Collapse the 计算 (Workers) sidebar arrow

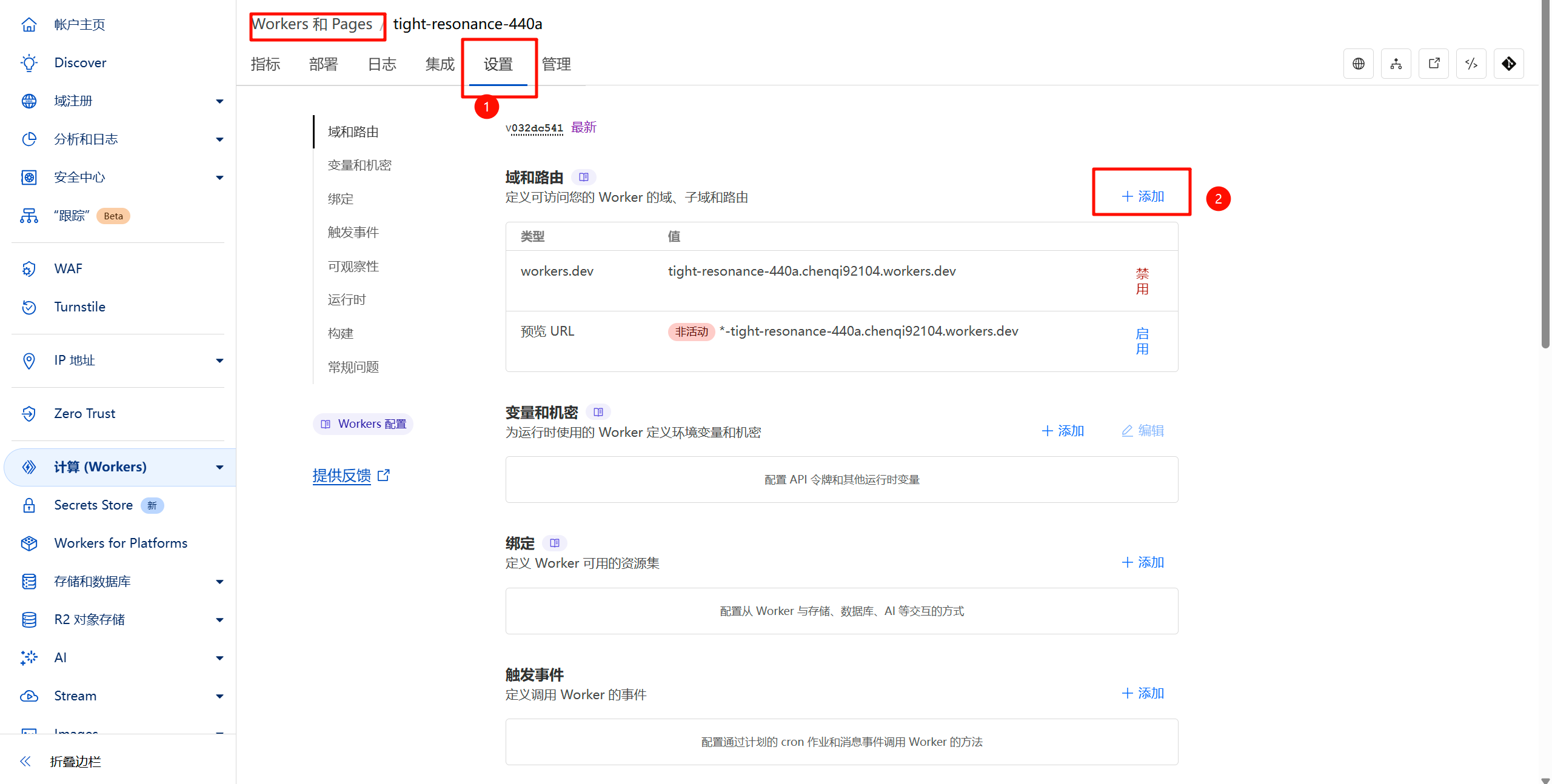click(x=219, y=467)
